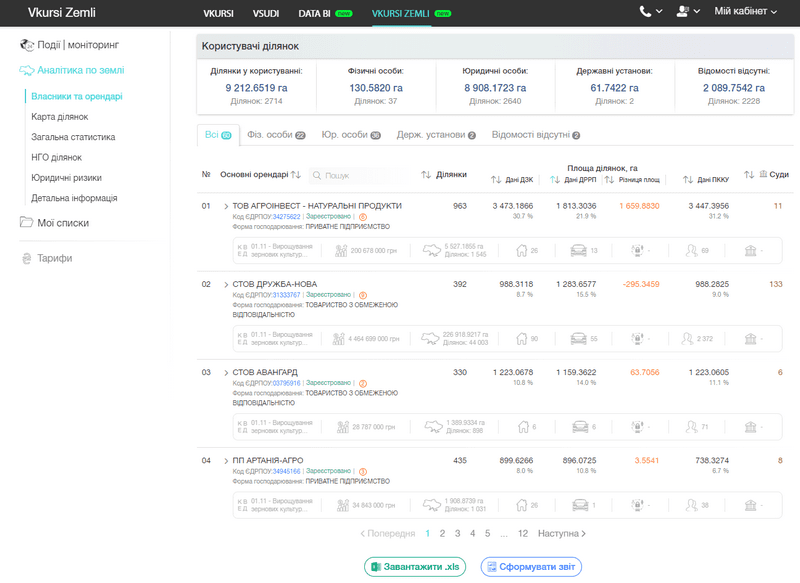Open Загальна статистика submenu item
This screenshot has height=583, width=800.
click(73, 137)
